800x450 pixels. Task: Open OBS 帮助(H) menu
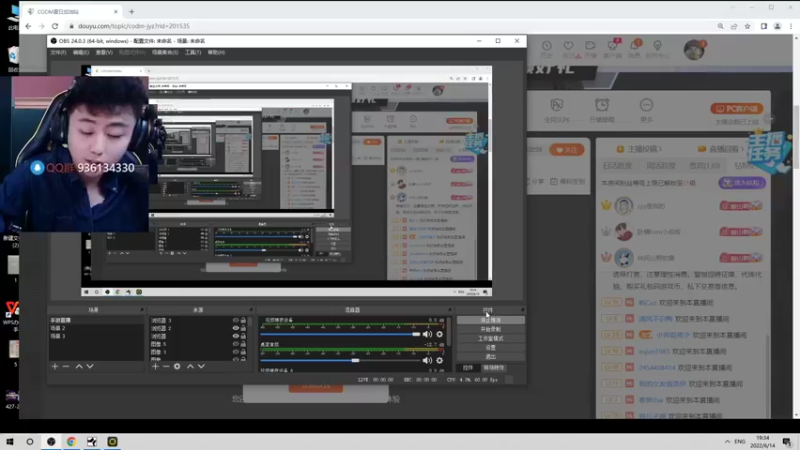tap(216, 52)
